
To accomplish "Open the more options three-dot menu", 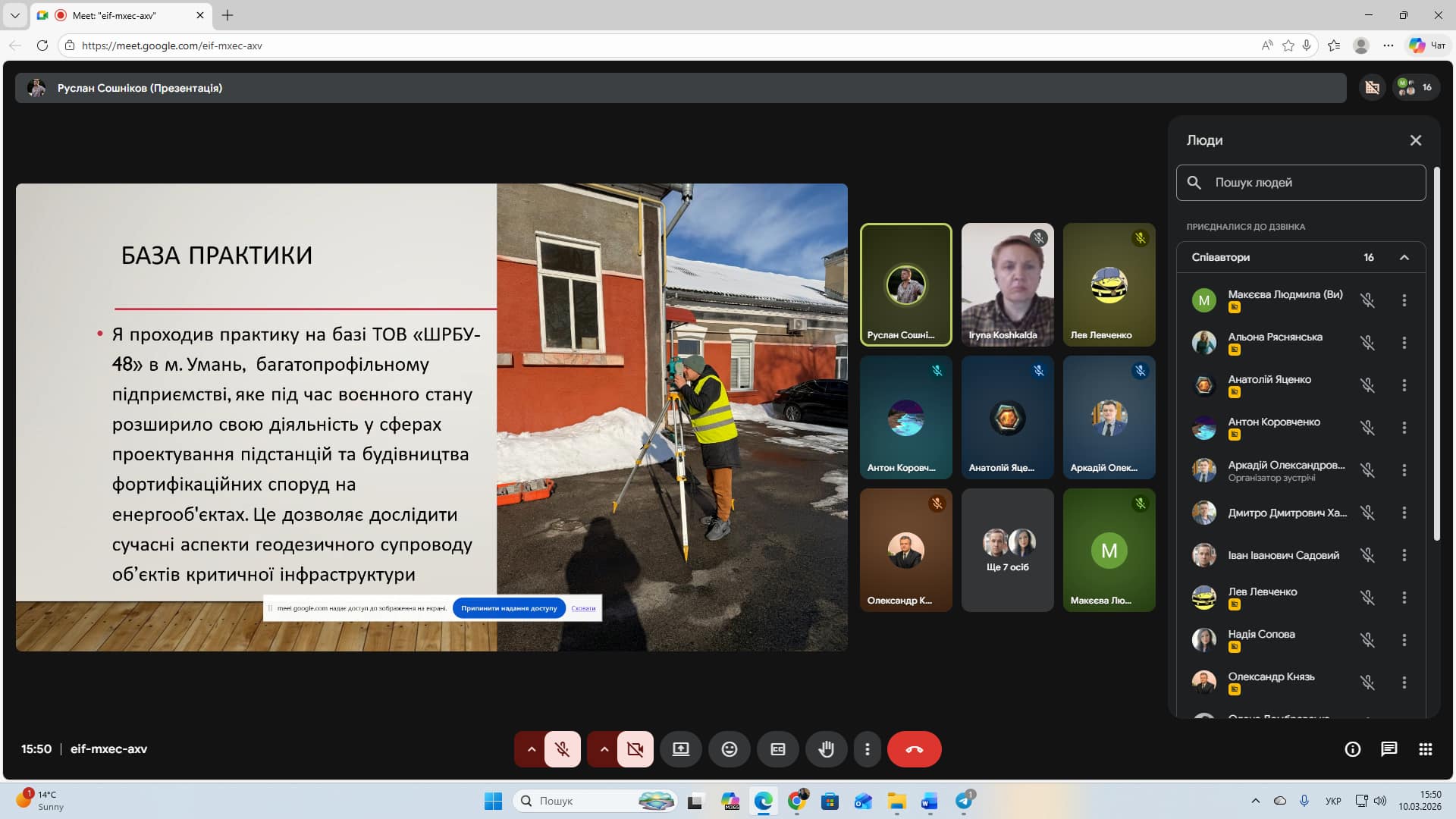I will (x=867, y=749).
